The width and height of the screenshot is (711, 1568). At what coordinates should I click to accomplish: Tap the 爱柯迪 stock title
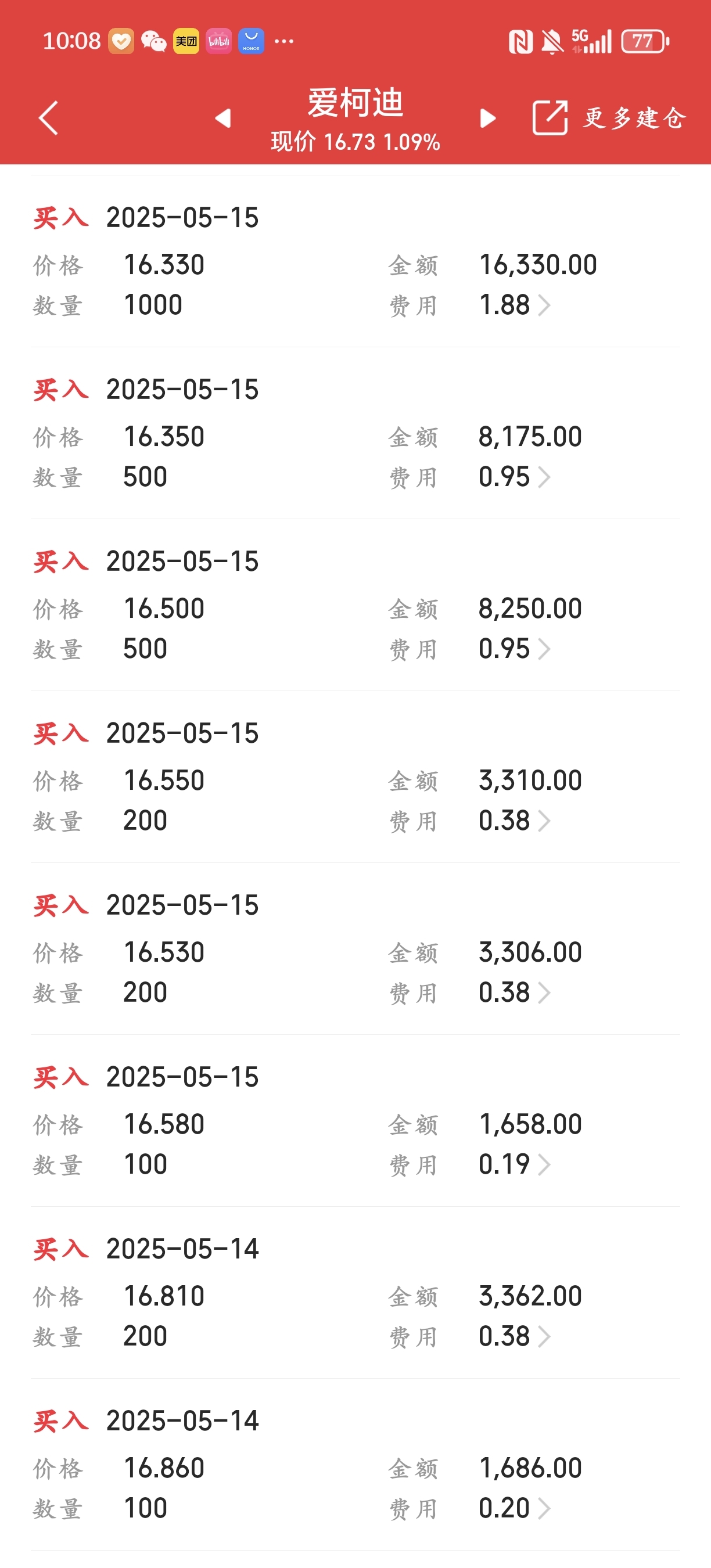point(355,102)
